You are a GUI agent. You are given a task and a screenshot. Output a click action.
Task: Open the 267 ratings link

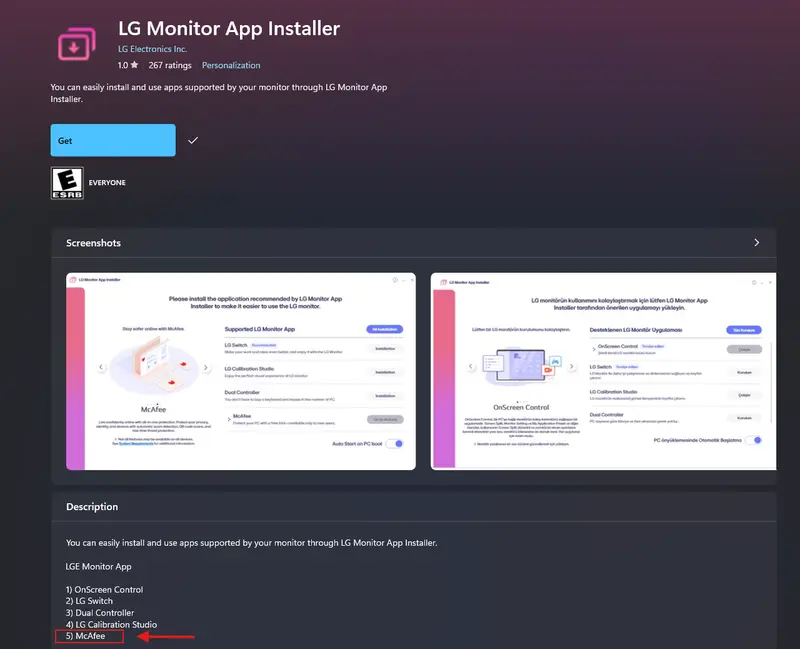[170, 65]
